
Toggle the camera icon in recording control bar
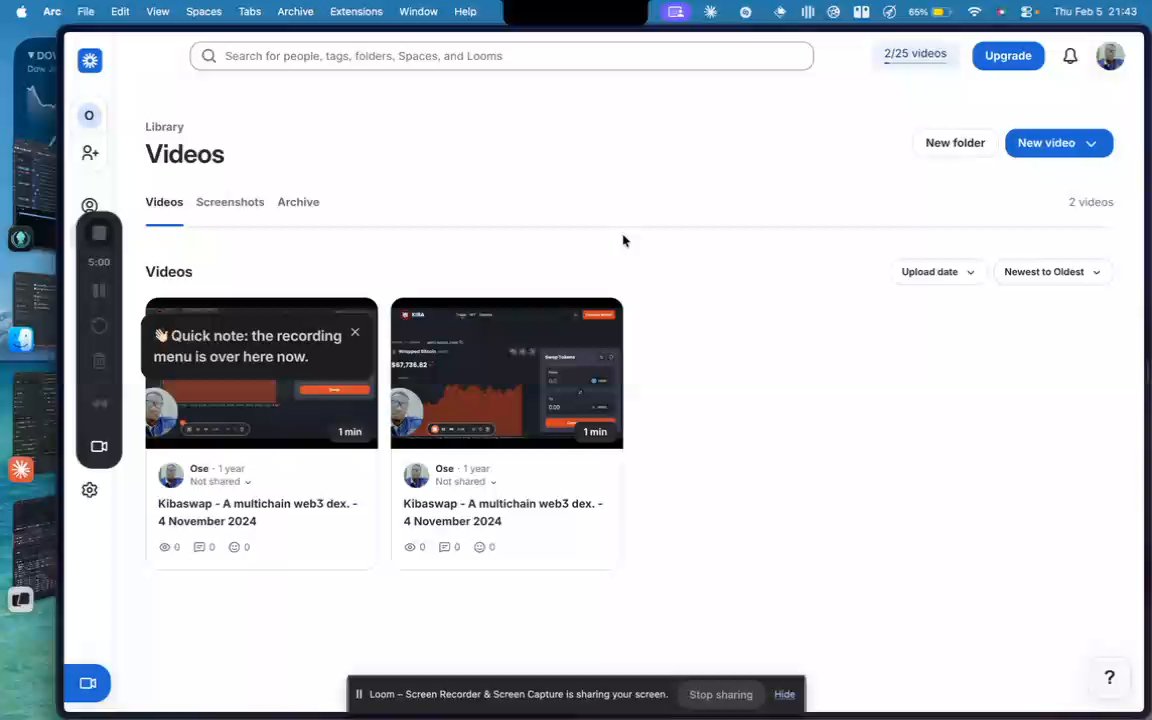coord(99,446)
